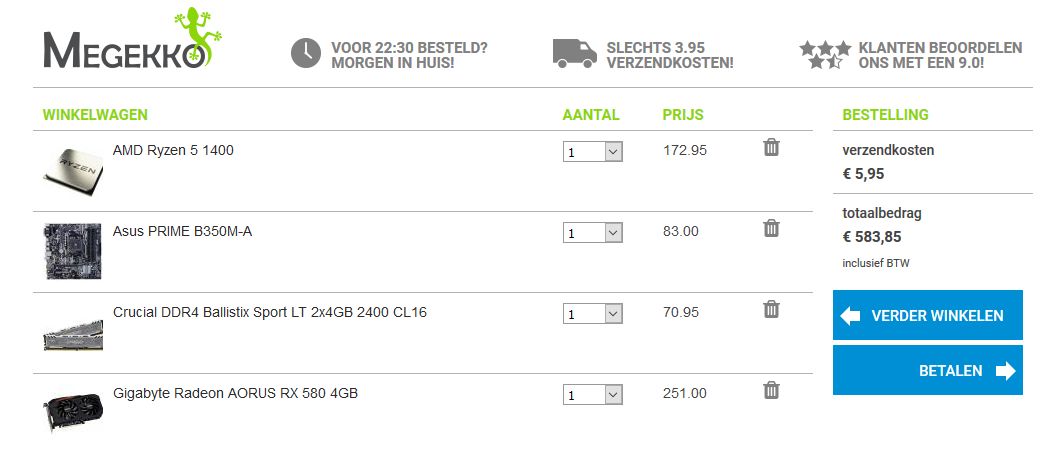Expand quantity selector for Crucial DDR4 Ballistix
This screenshot has width=1059, height=475.
[593, 314]
